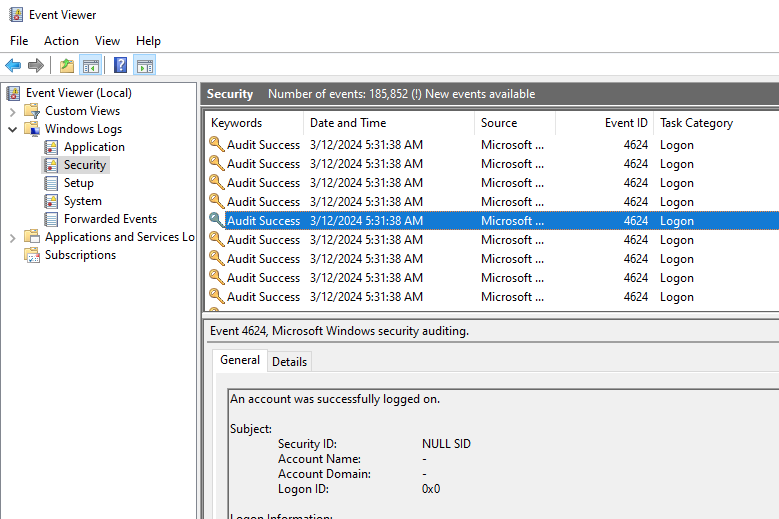The image size is (779, 519).
Task: Open Subscriptions in the console tree
Action: (x=80, y=255)
